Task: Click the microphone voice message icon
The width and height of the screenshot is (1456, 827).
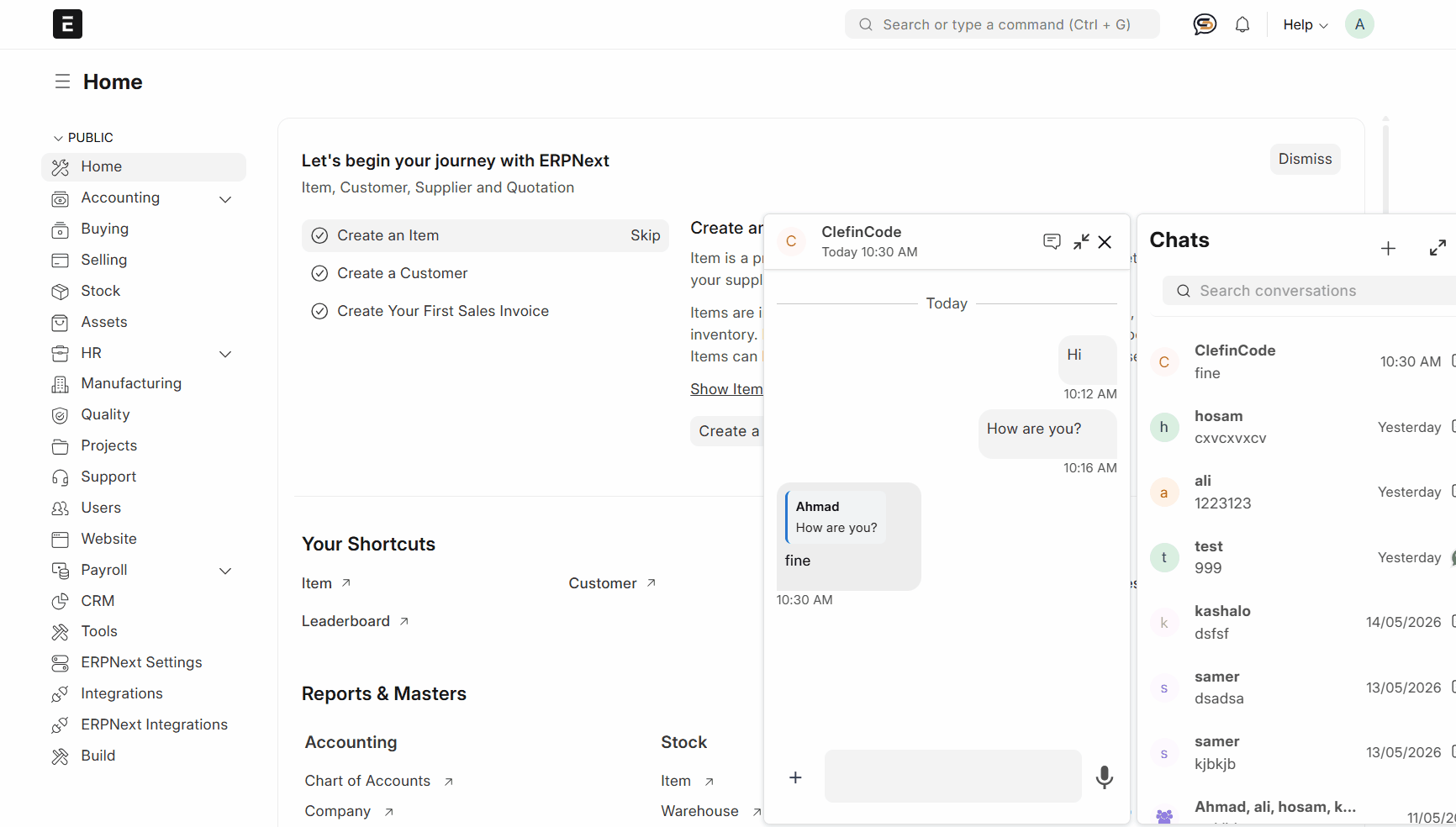Action: (x=1105, y=777)
